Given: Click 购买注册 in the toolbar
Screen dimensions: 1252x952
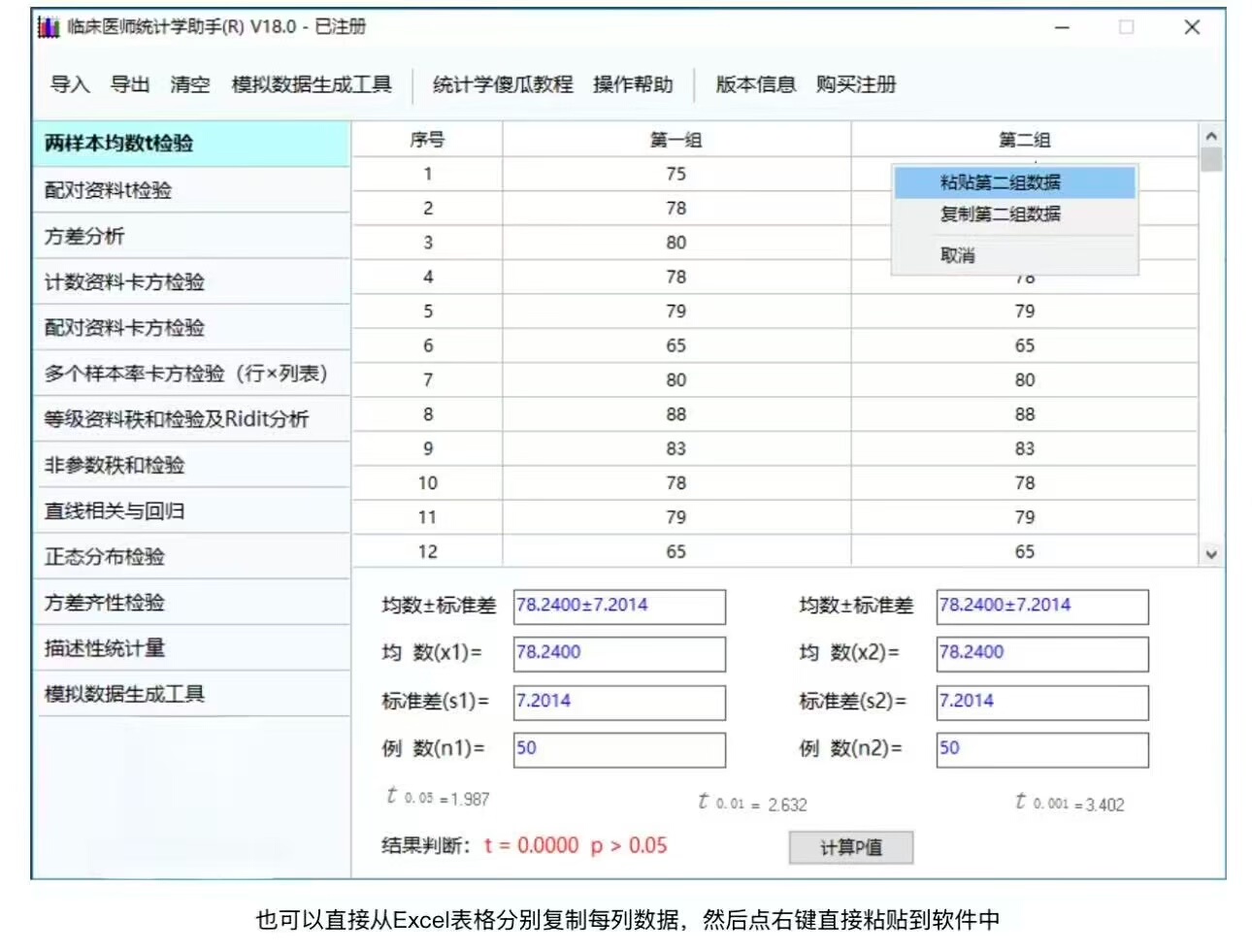Looking at the screenshot, I should 856,84.
